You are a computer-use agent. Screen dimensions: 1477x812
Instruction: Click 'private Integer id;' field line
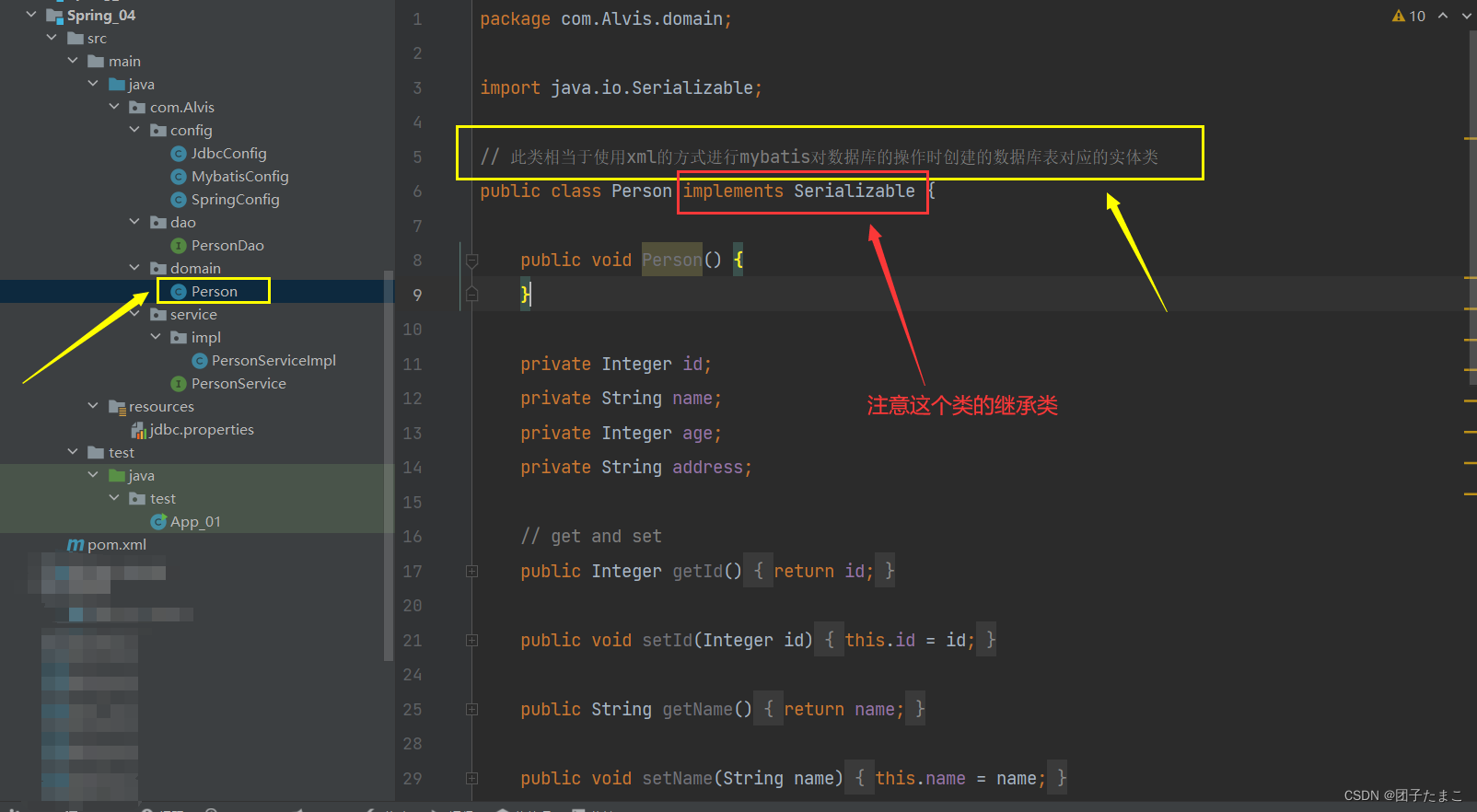(x=615, y=365)
